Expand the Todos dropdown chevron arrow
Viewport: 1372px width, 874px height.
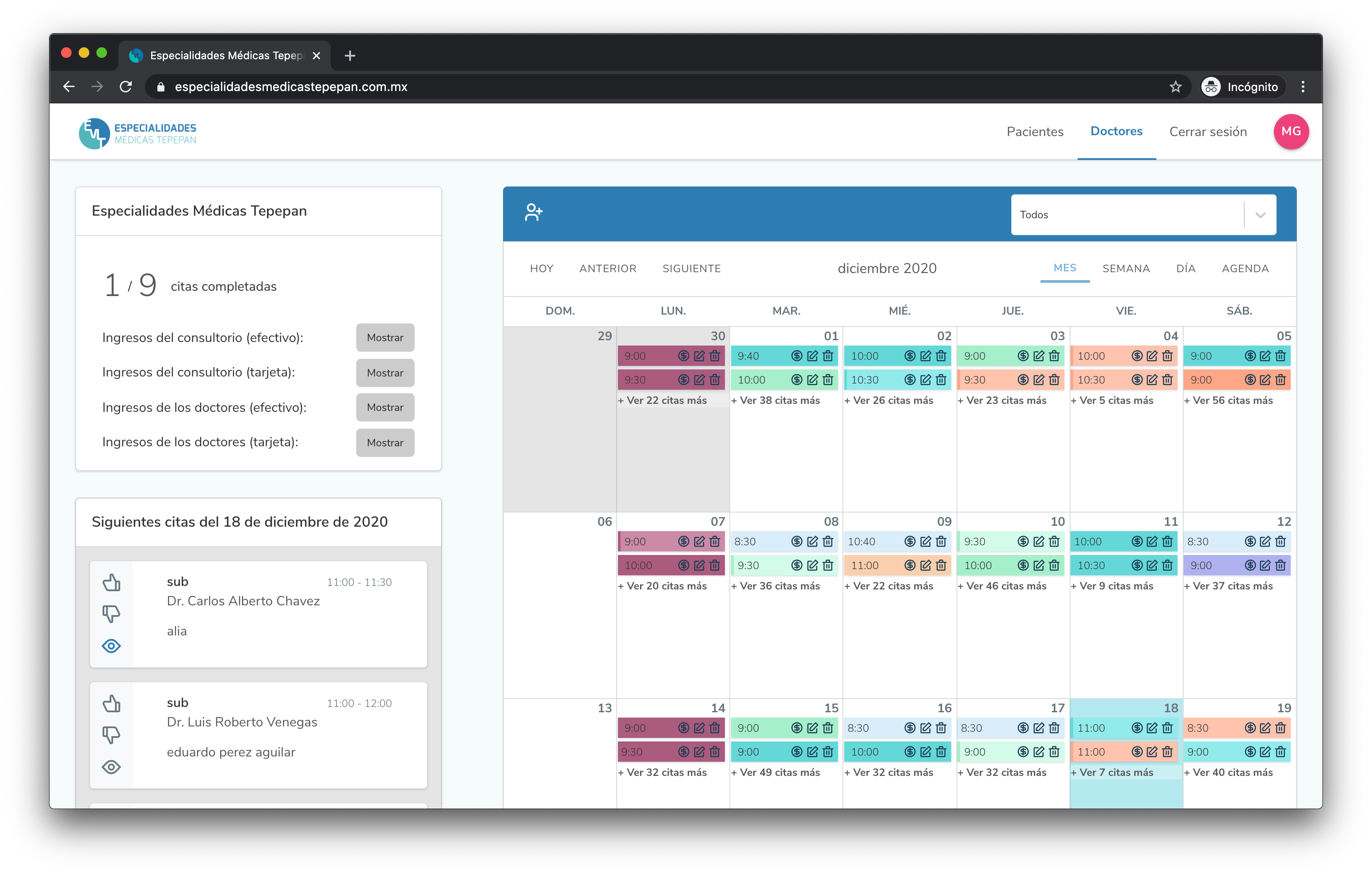point(1260,215)
